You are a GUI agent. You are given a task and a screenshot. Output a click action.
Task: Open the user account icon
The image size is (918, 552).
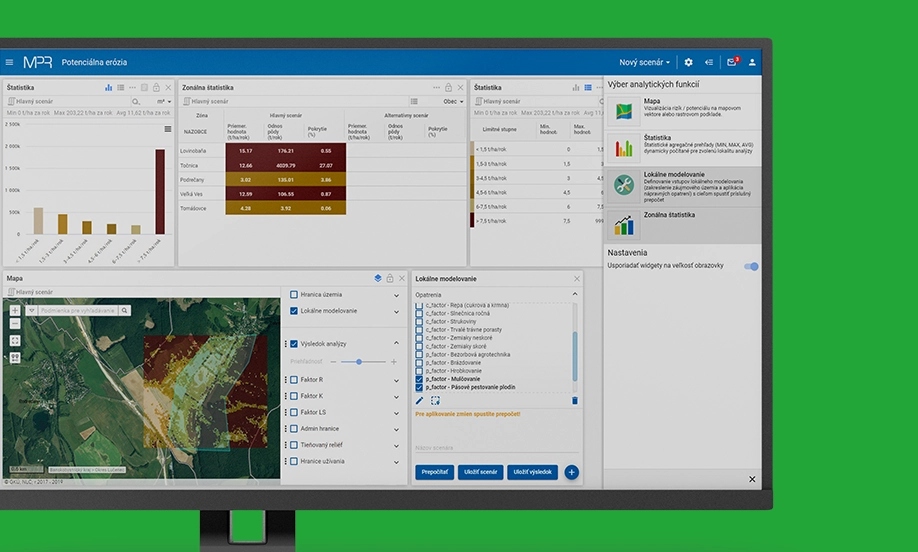click(752, 62)
